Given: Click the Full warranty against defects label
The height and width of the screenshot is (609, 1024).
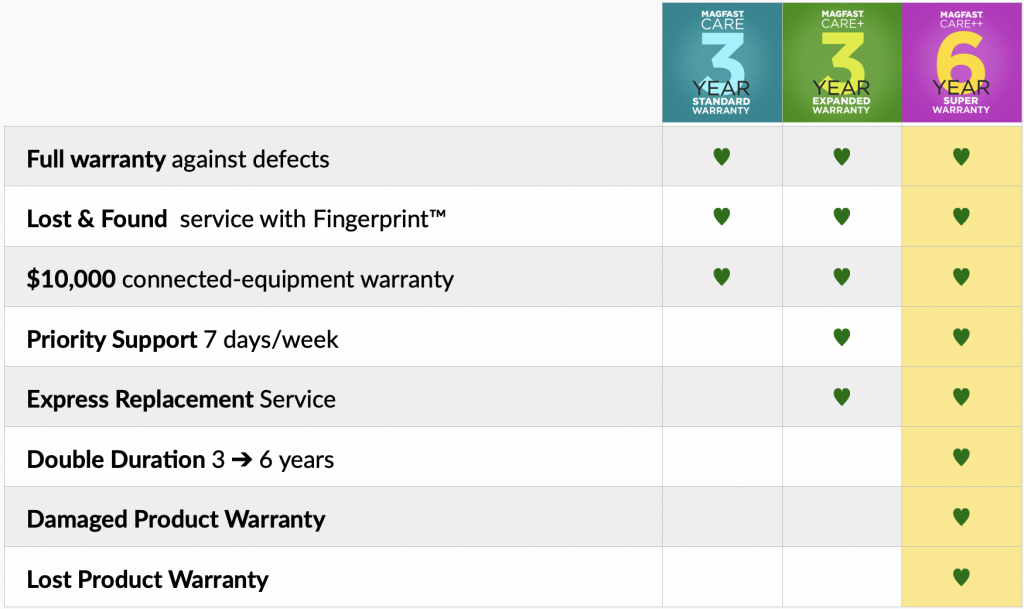Looking at the screenshot, I should [178, 159].
